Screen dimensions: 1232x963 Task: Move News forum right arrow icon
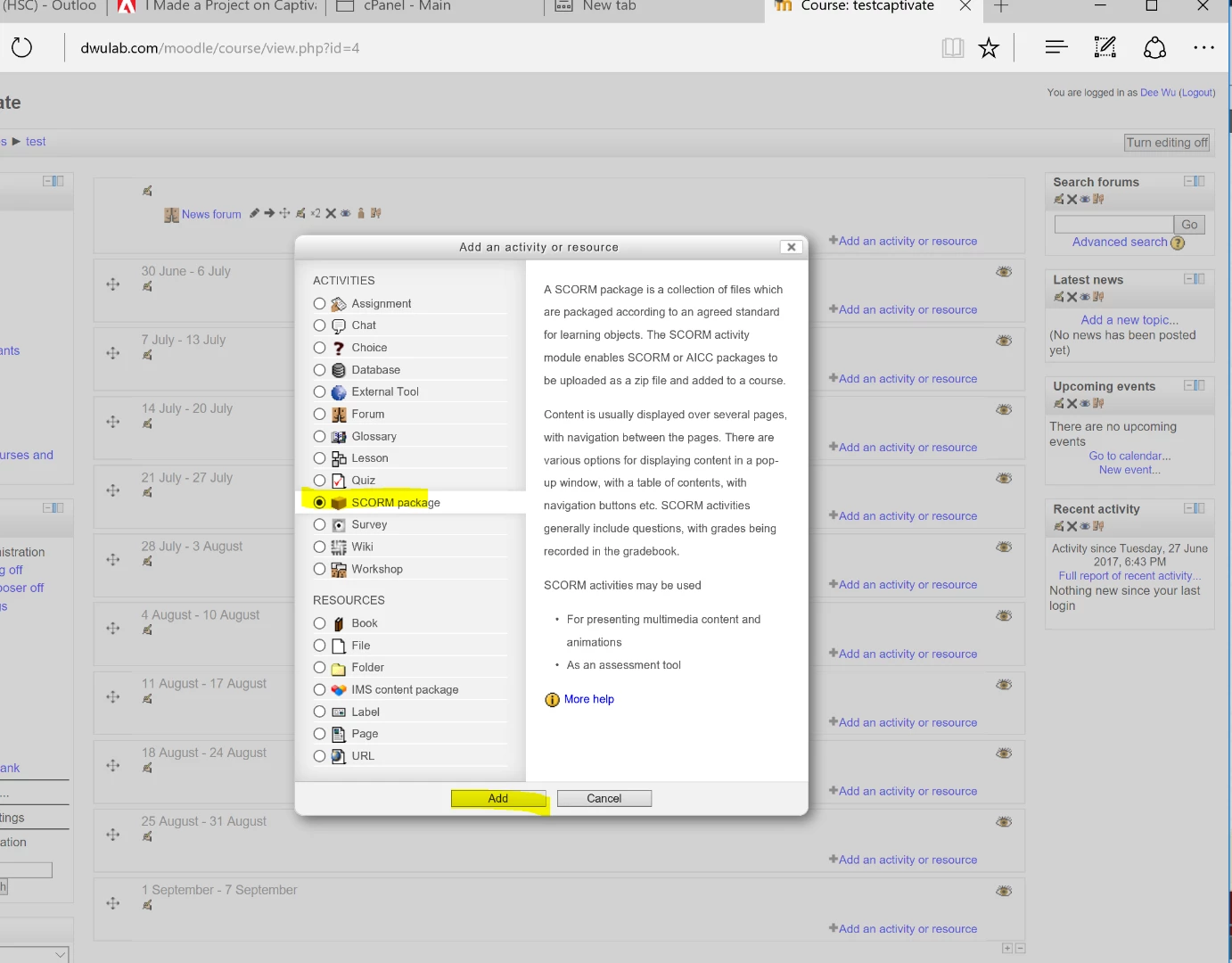(x=269, y=213)
